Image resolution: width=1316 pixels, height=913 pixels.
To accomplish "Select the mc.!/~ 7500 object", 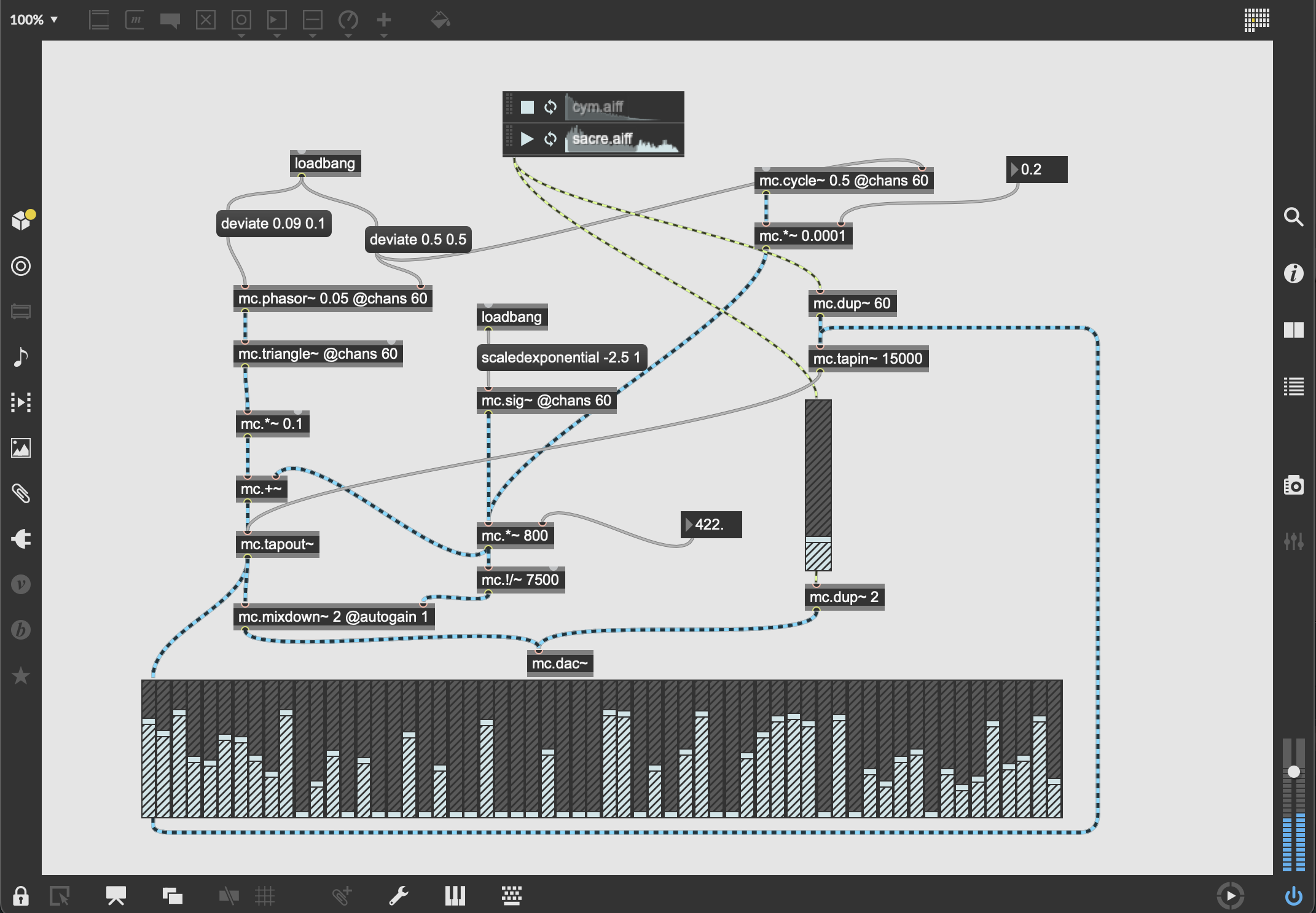I will pyautogui.click(x=520, y=580).
